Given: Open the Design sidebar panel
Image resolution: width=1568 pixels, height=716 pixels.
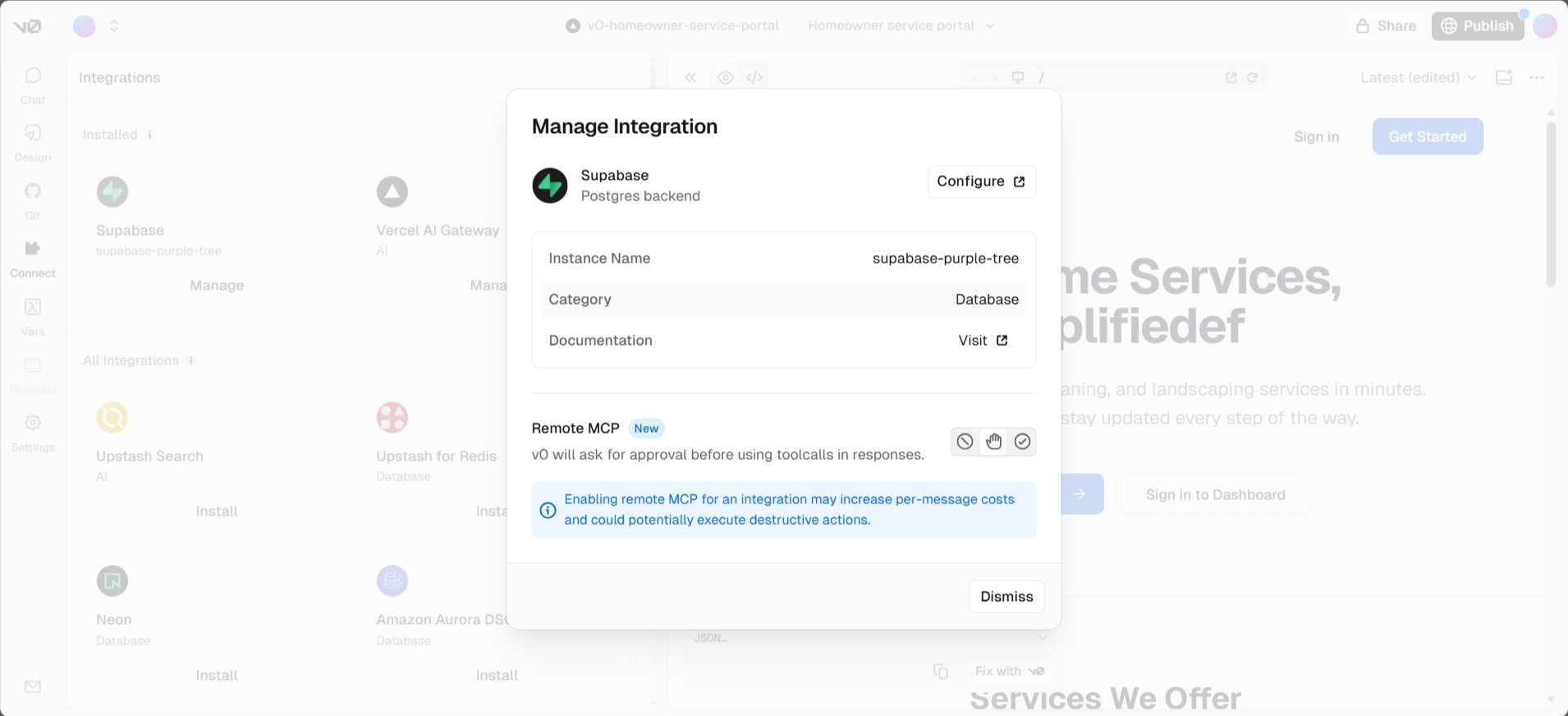Looking at the screenshot, I should (x=33, y=143).
